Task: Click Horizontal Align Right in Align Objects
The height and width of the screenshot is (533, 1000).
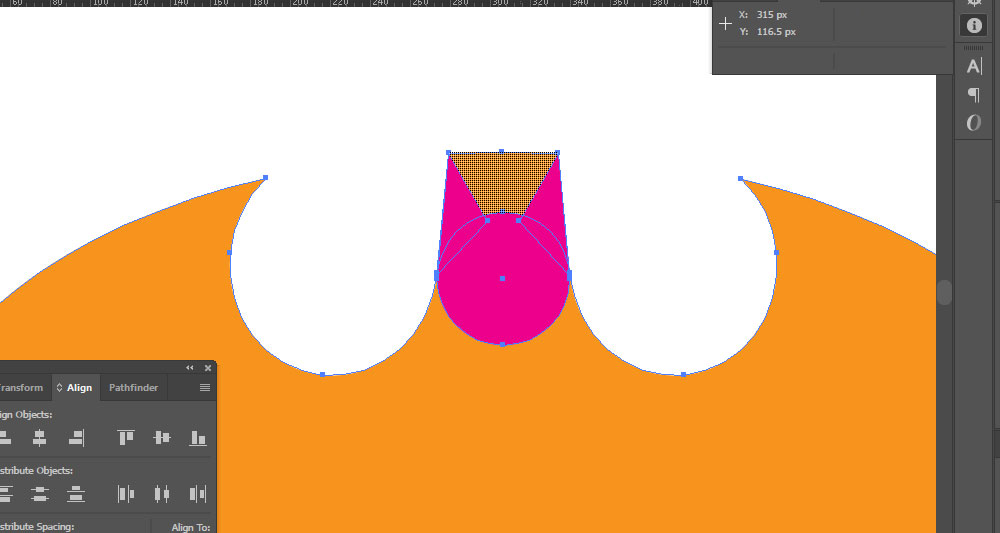Action: pos(76,438)
